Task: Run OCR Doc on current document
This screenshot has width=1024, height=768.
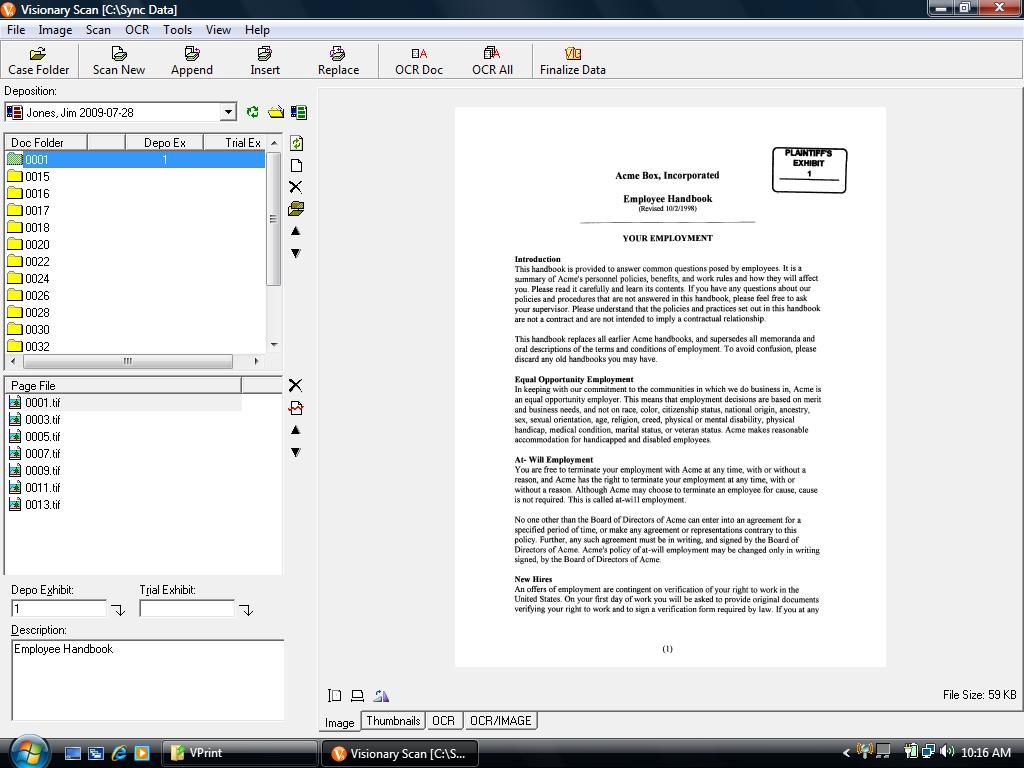Action: (x=419, y=61)
